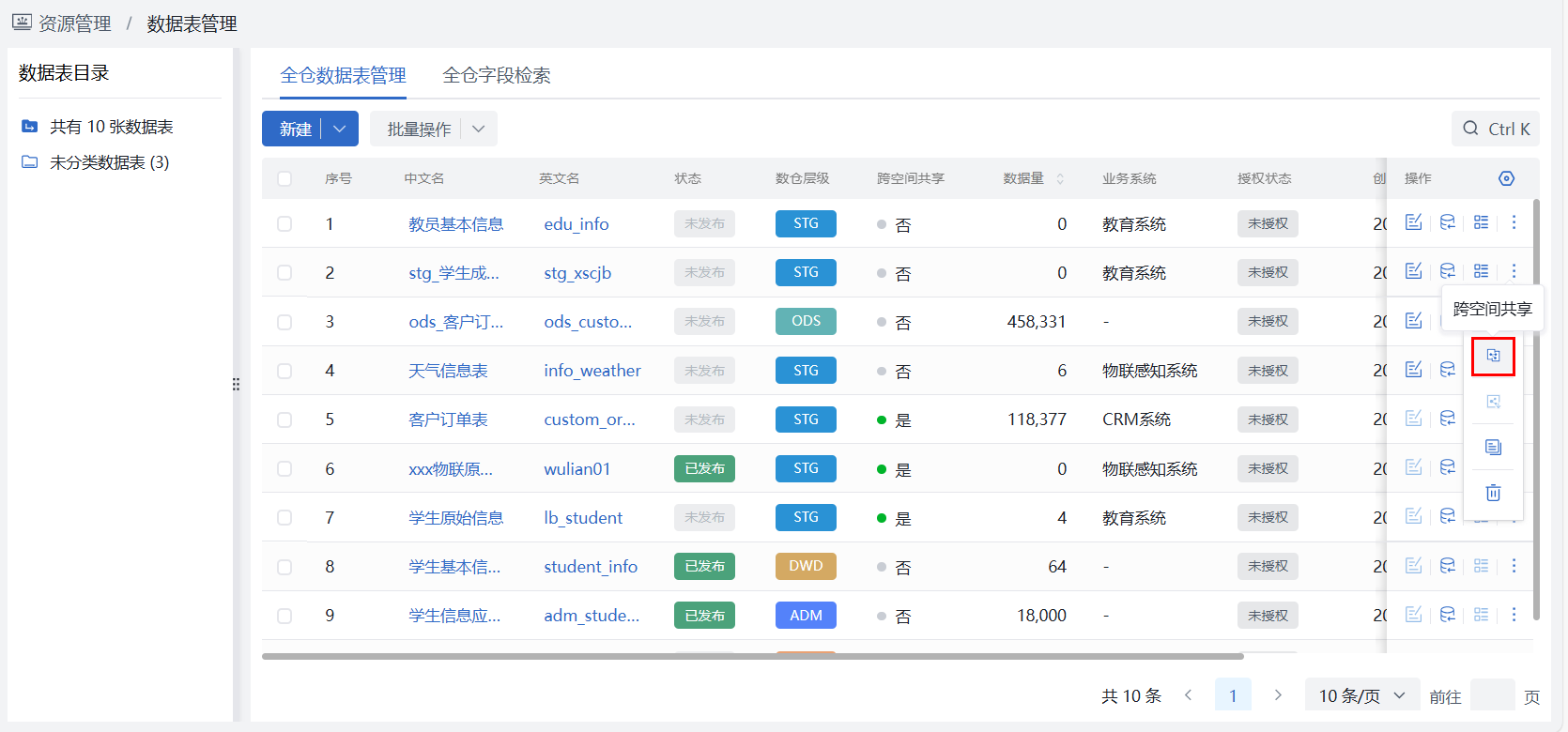Tick the checkbox for row 1 教员基本信息

284,224
